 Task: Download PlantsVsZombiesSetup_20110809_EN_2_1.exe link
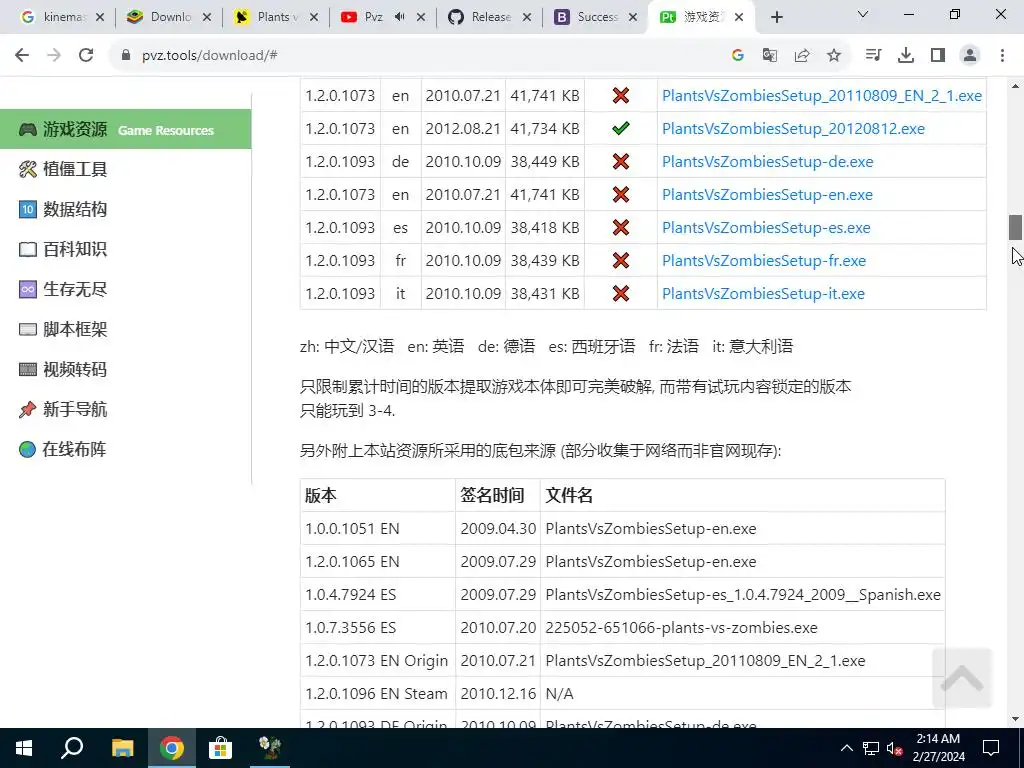[822, 95]
